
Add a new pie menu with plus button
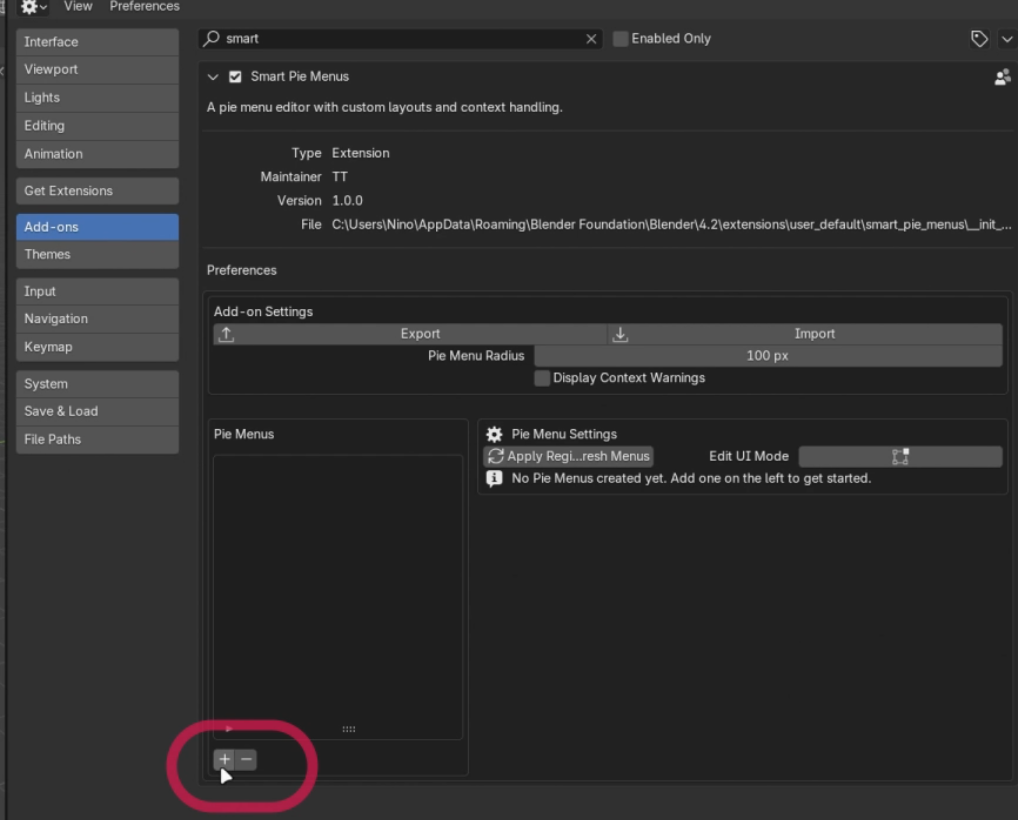coord(225,759)
